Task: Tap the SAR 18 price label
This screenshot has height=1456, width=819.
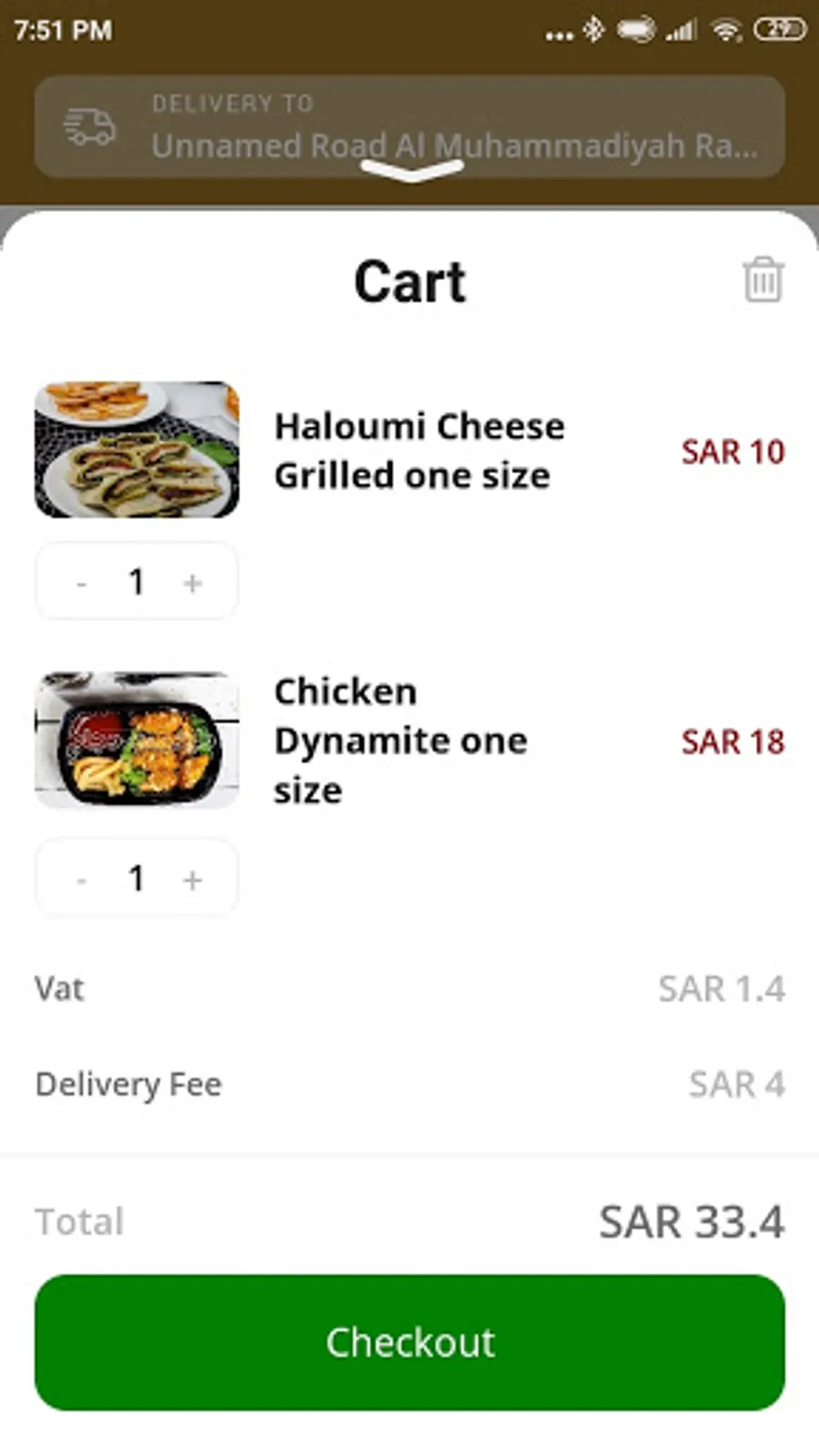Action: (733, 742)
